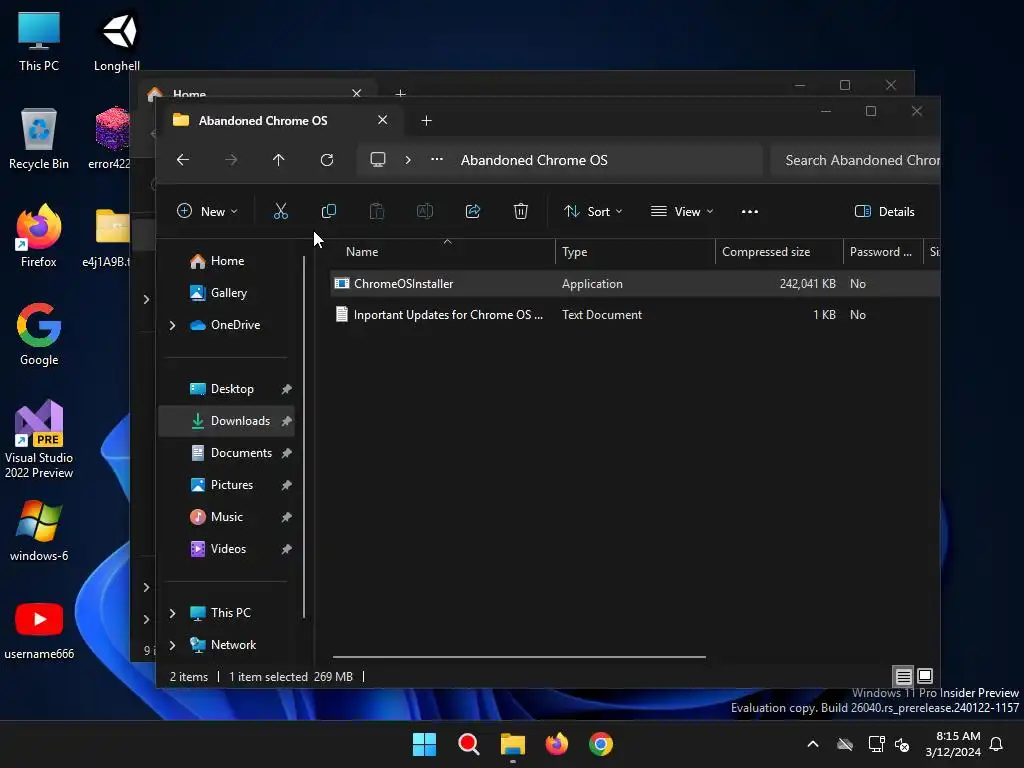Open the address bar ellipsis breadcrumb menu
Viewport: 1024px width, 768px height.
(437, 159)
